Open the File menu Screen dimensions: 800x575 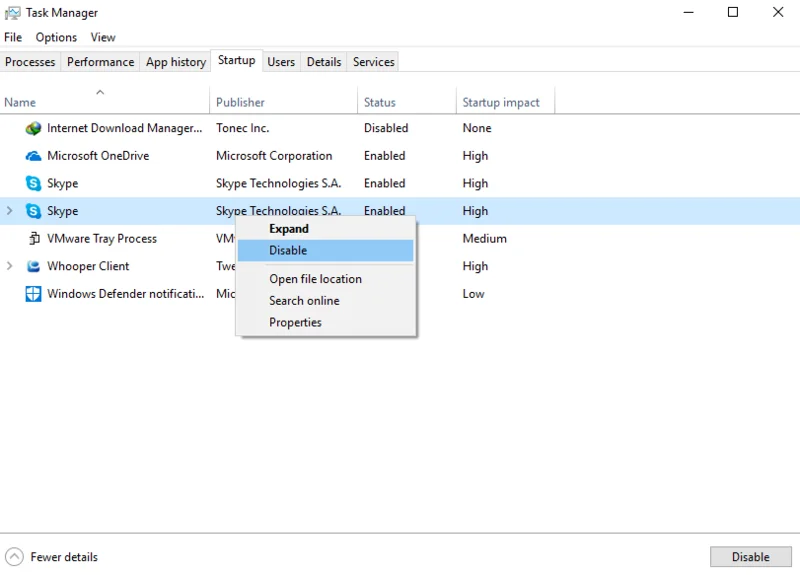(13, 37)
